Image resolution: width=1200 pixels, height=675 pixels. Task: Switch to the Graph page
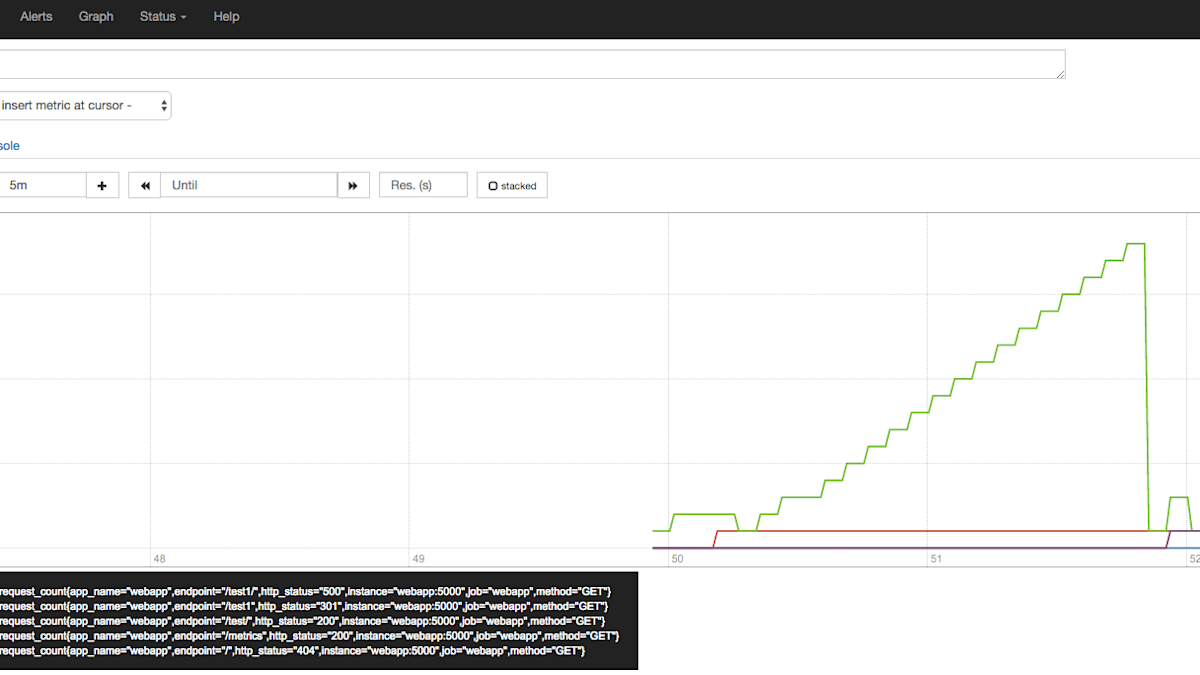tap(96, 17)
